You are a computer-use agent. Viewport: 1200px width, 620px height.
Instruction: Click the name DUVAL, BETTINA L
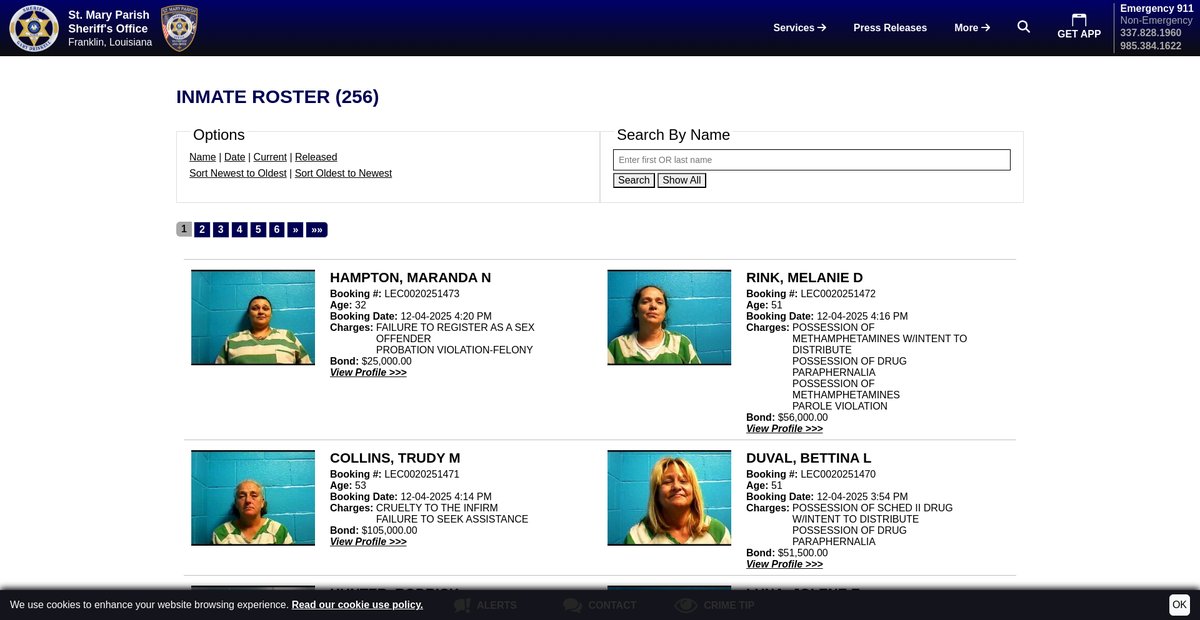[x=809, y=458]
